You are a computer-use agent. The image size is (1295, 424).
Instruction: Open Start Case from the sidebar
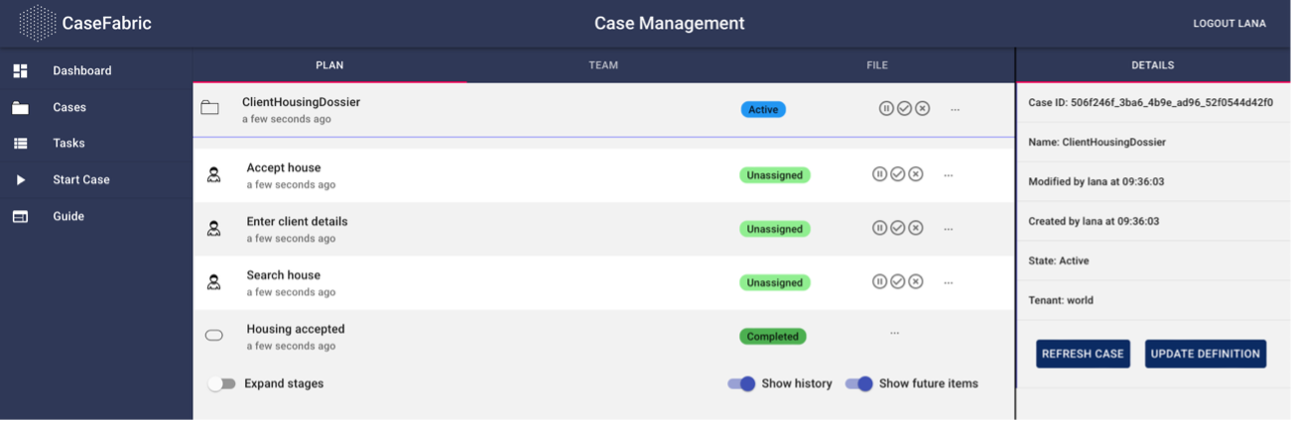pyautogui.click(x=81, y=180)
